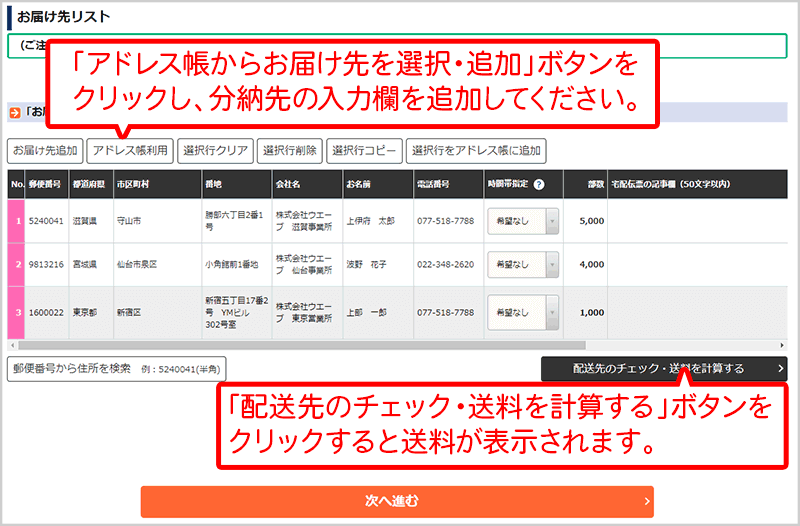Click the arrow on the 次へ進む button
Screen dimensions: 800x526
coord(647,500)
